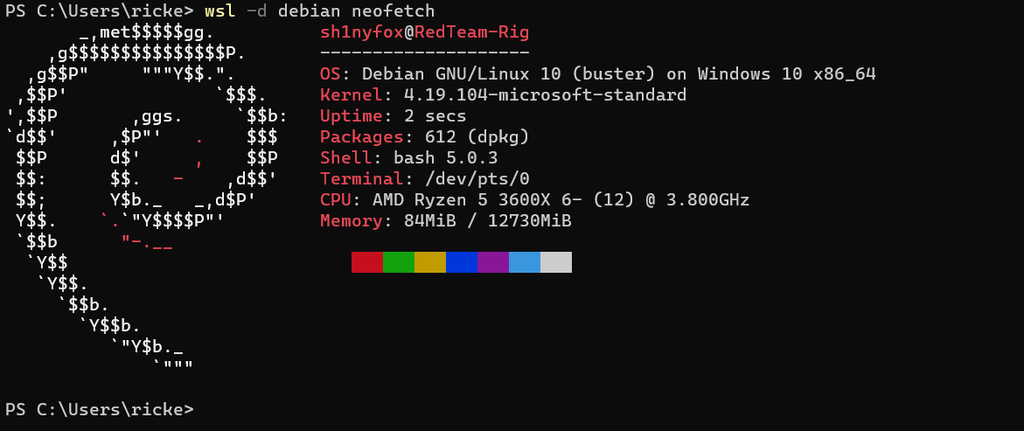Select the yellow color block
Image resolution: width=1024 pixels, height=431 pixels.
click(430, 262)
